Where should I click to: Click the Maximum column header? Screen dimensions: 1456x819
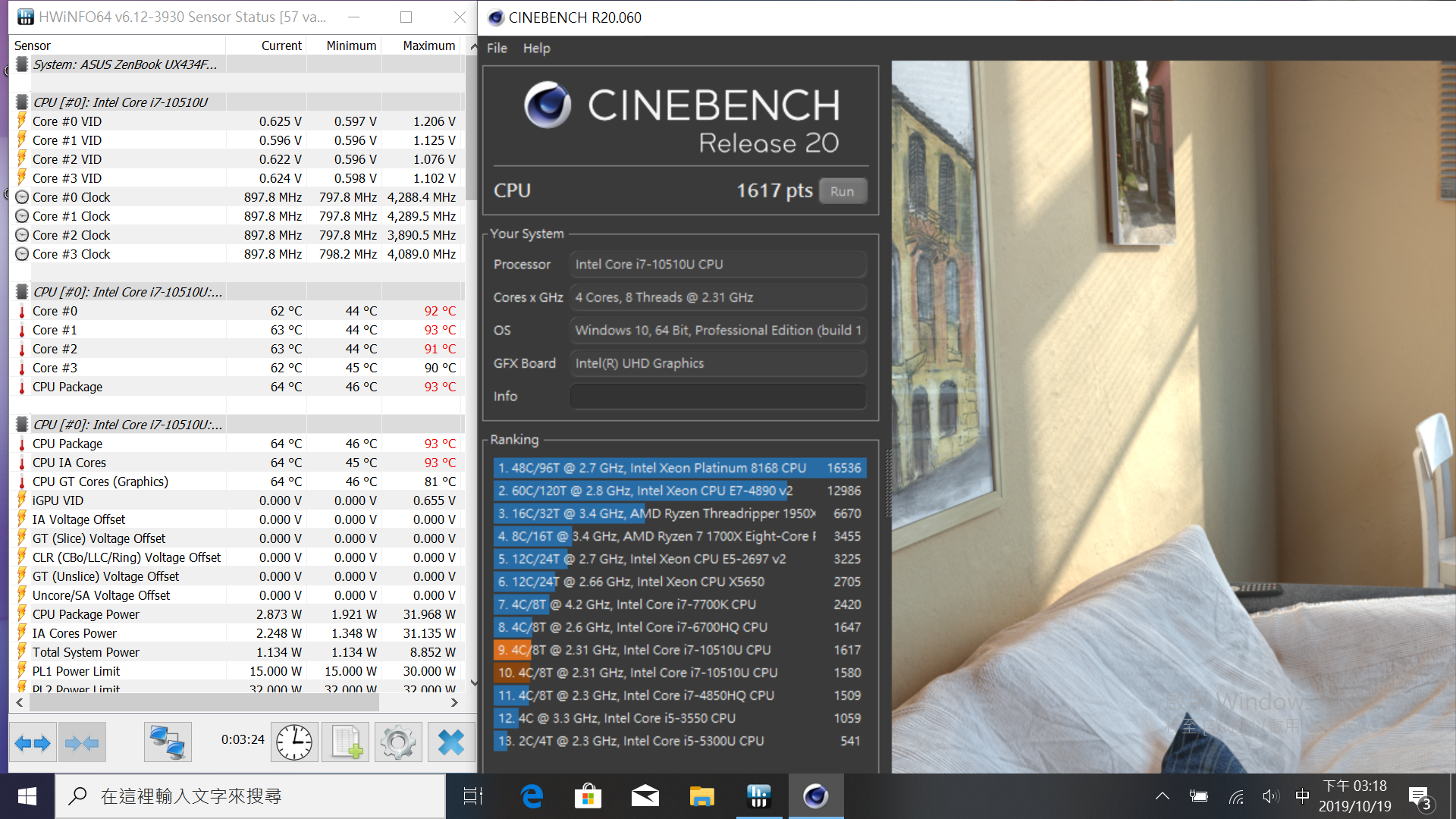(x=422, y=45)
